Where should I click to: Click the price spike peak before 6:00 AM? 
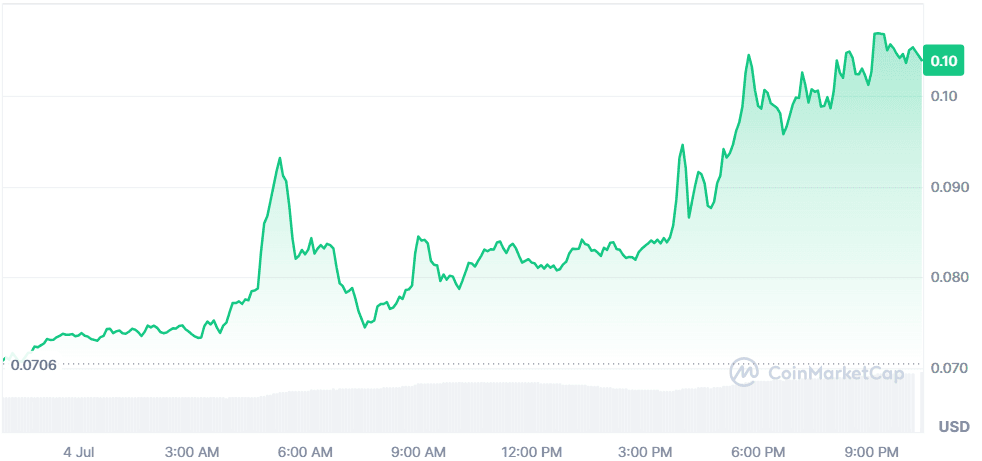280,158
